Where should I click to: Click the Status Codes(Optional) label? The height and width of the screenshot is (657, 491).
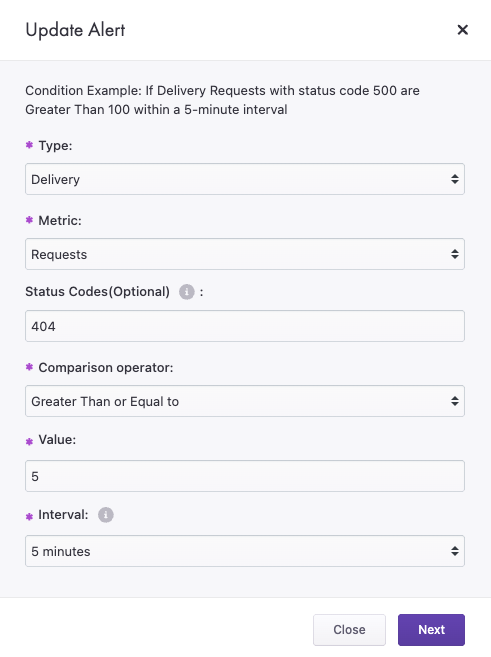tap(97, 292)
